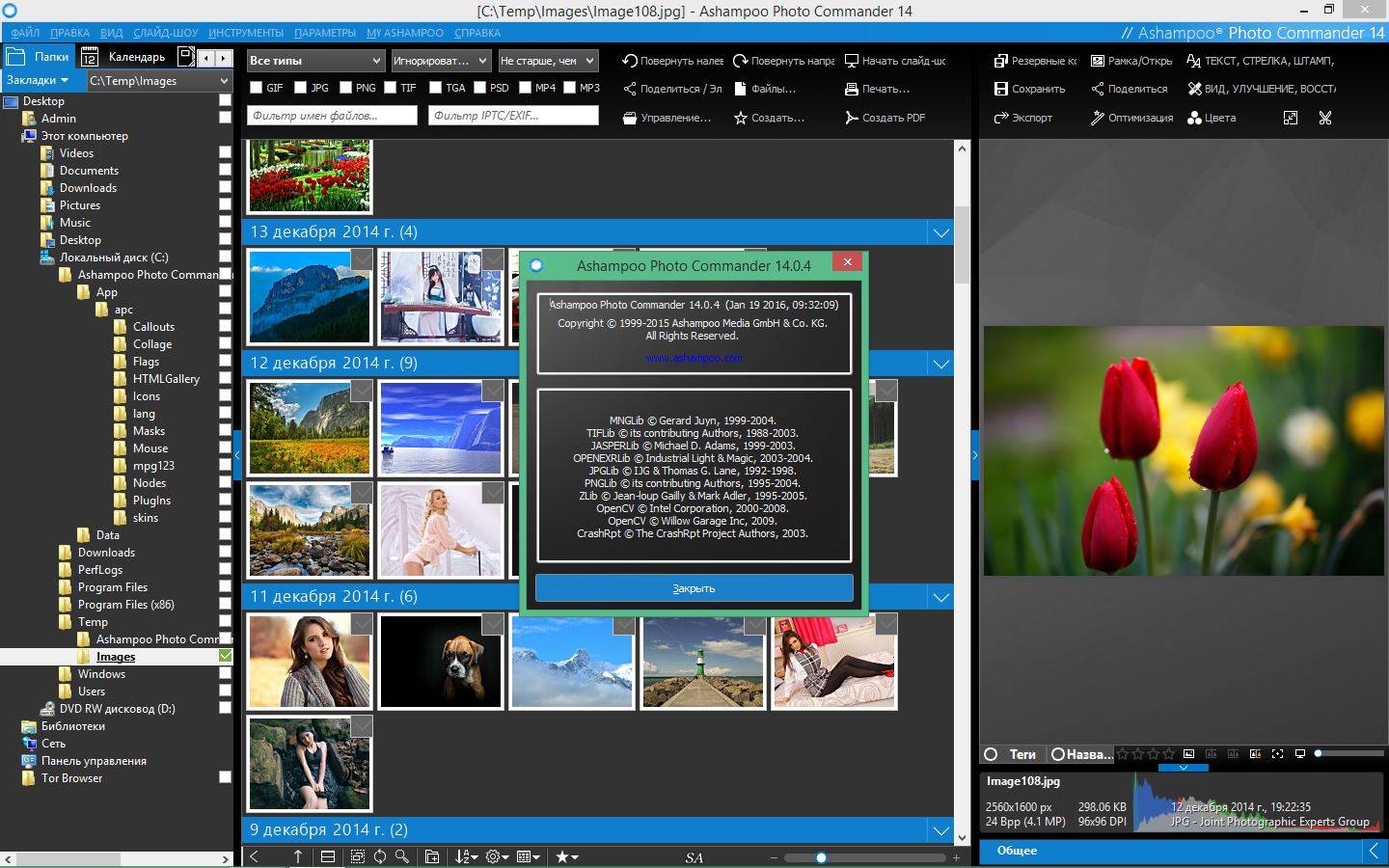Click the Резервные копии backup item
This screenshot has height=868, width=1389.
point(1035,60)
